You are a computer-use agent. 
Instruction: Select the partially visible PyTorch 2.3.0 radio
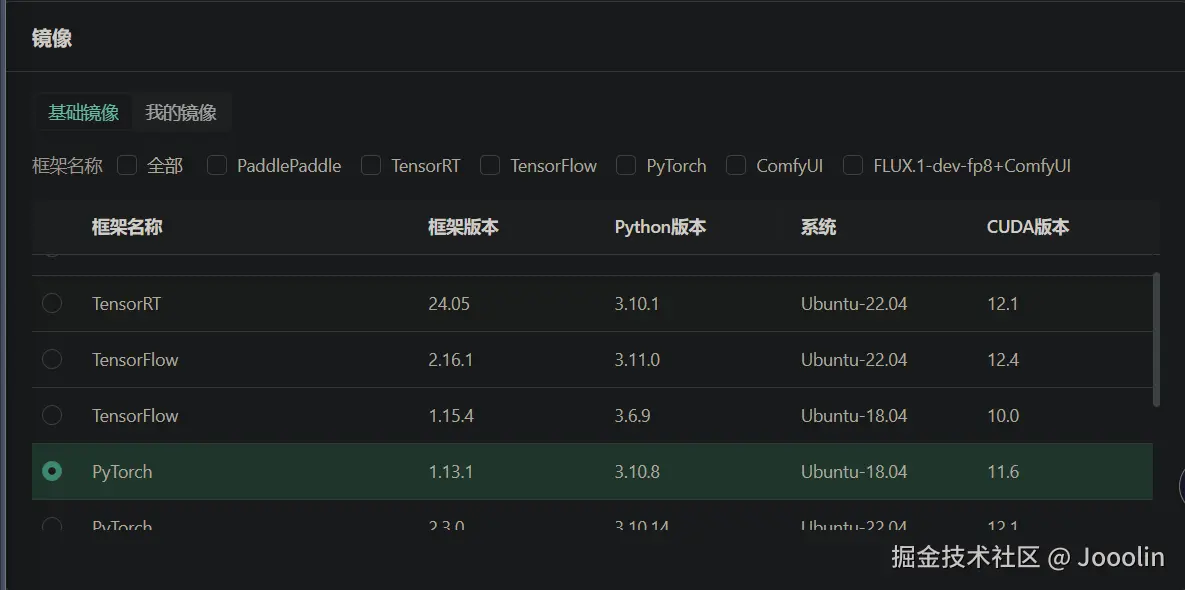[52, 524]
